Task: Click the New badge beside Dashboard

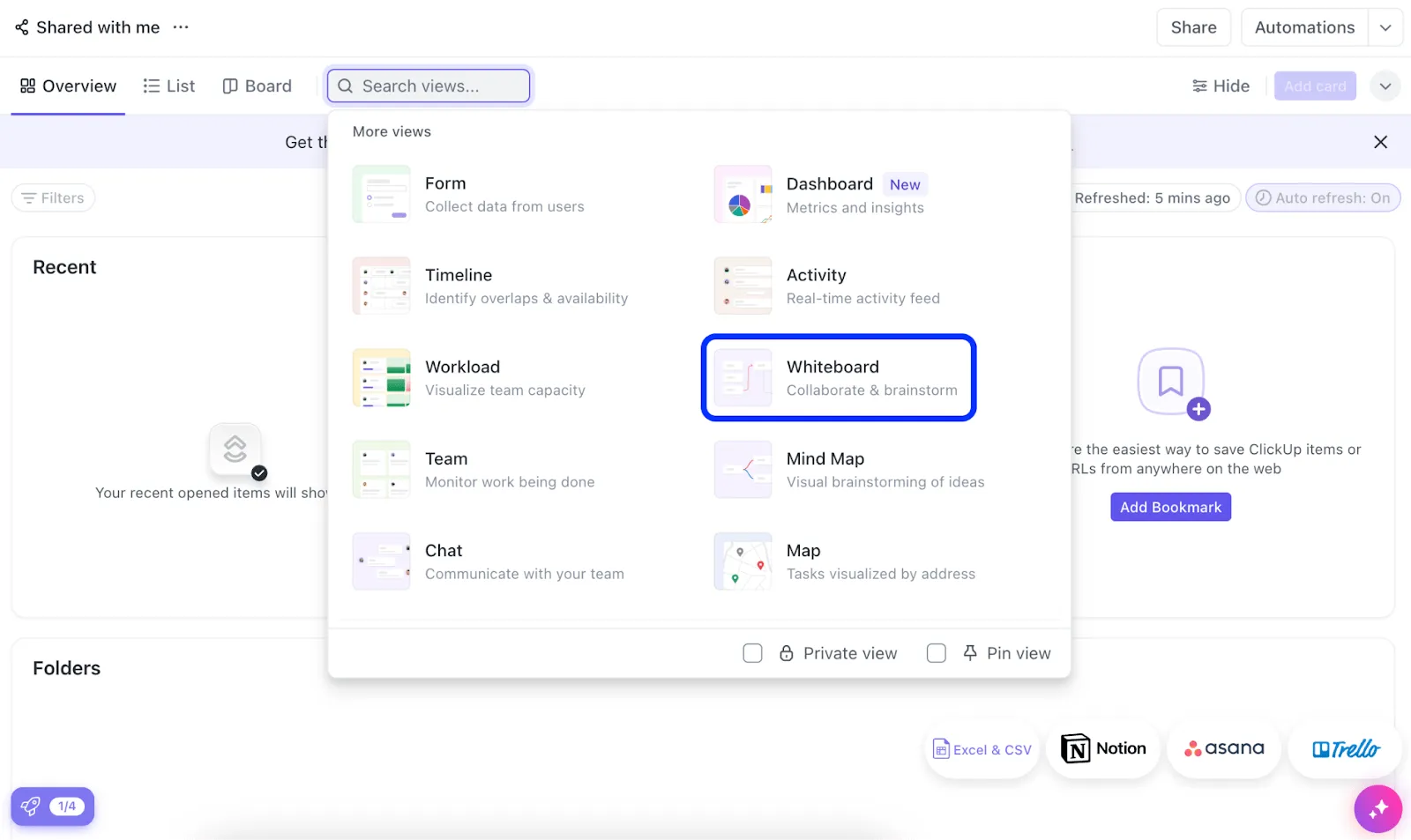Action: coord(905,184)
